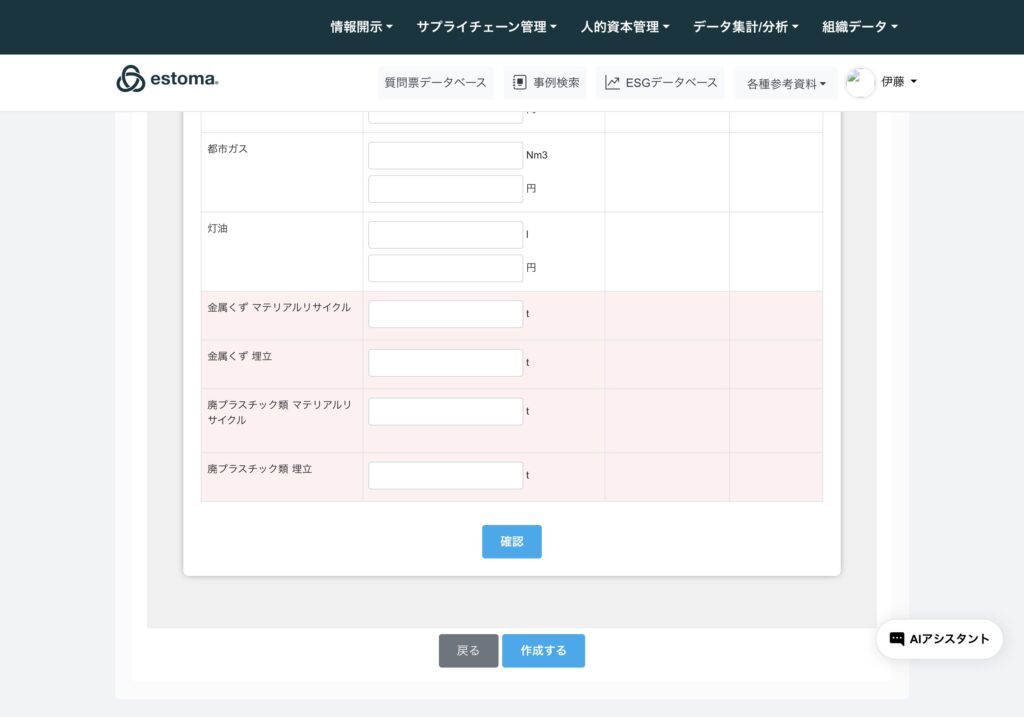Open the 組織データ menu
1024x717 pixels.
(x=859, y=27)
